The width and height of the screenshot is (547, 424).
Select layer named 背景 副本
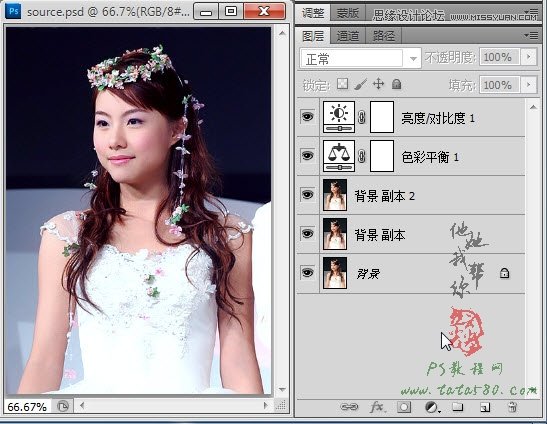[x=380, y=235]
